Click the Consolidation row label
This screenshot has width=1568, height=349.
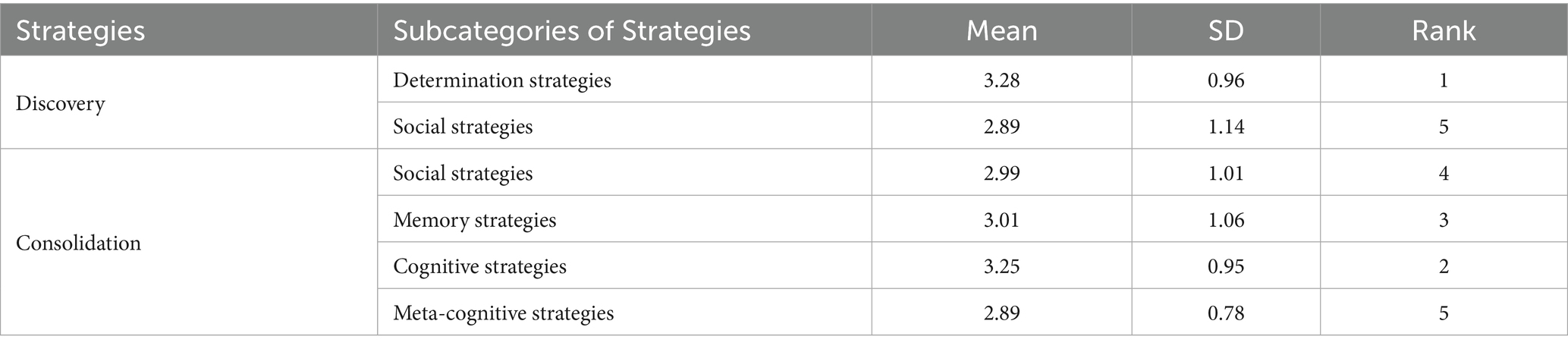(x=78, y=243)
